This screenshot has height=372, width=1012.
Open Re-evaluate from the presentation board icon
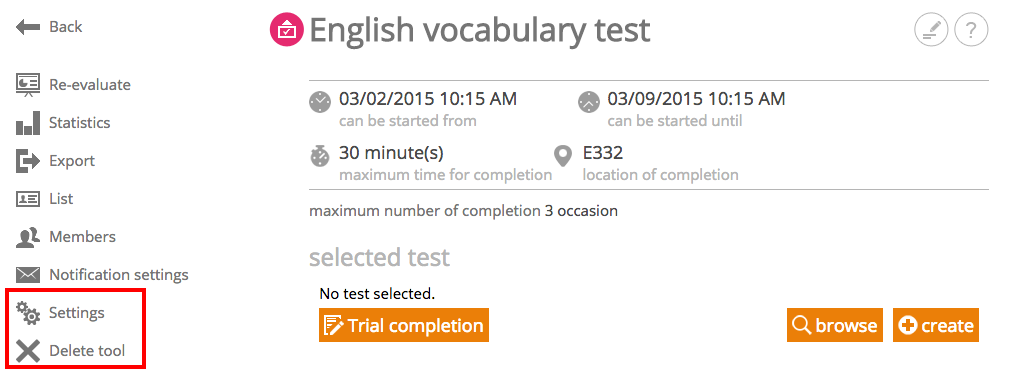click(x=28, y=85)
